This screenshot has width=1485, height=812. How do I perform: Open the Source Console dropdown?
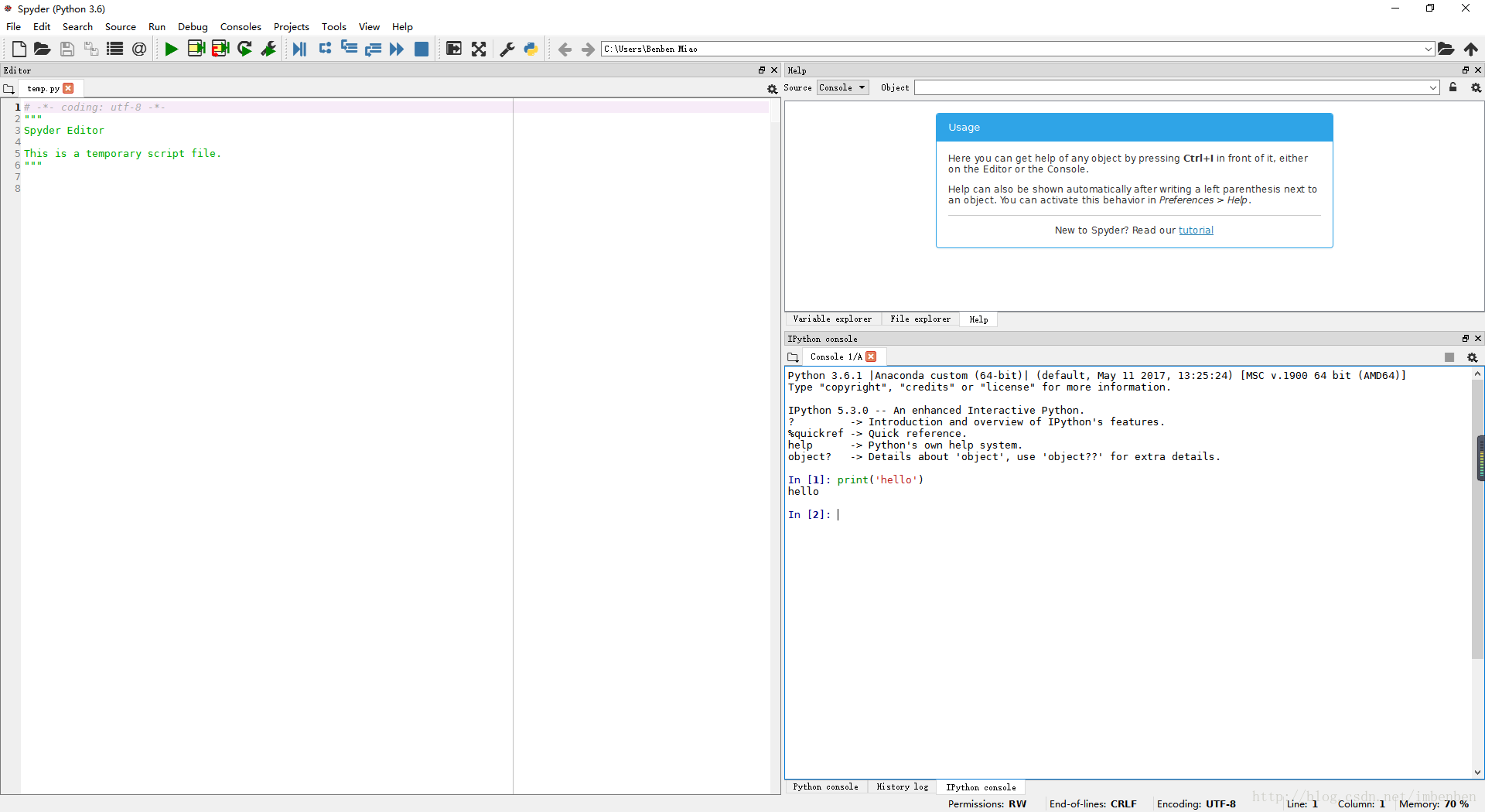coord(843,87)
